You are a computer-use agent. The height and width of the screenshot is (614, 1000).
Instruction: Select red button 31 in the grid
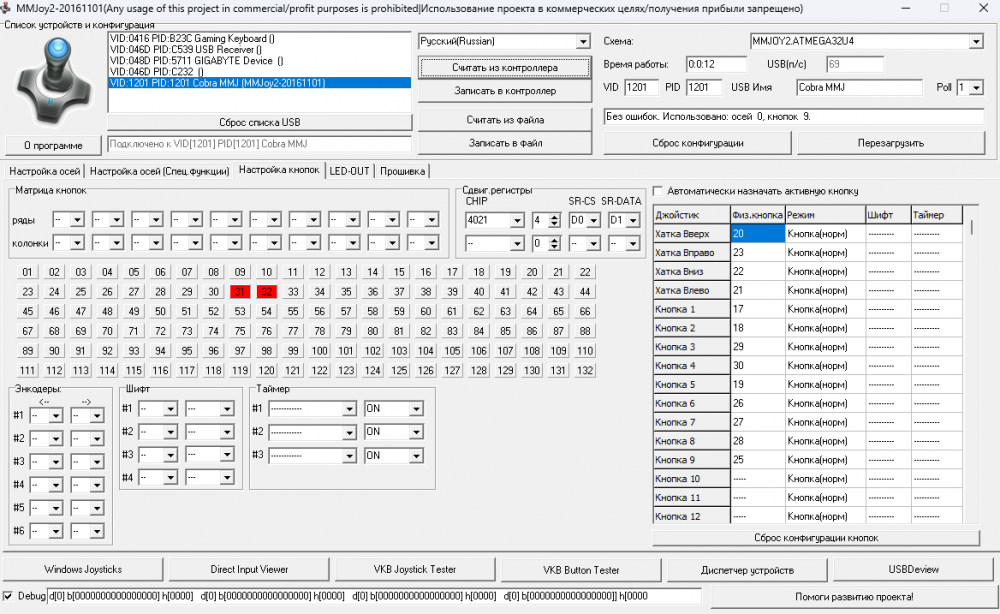[240, 292]
